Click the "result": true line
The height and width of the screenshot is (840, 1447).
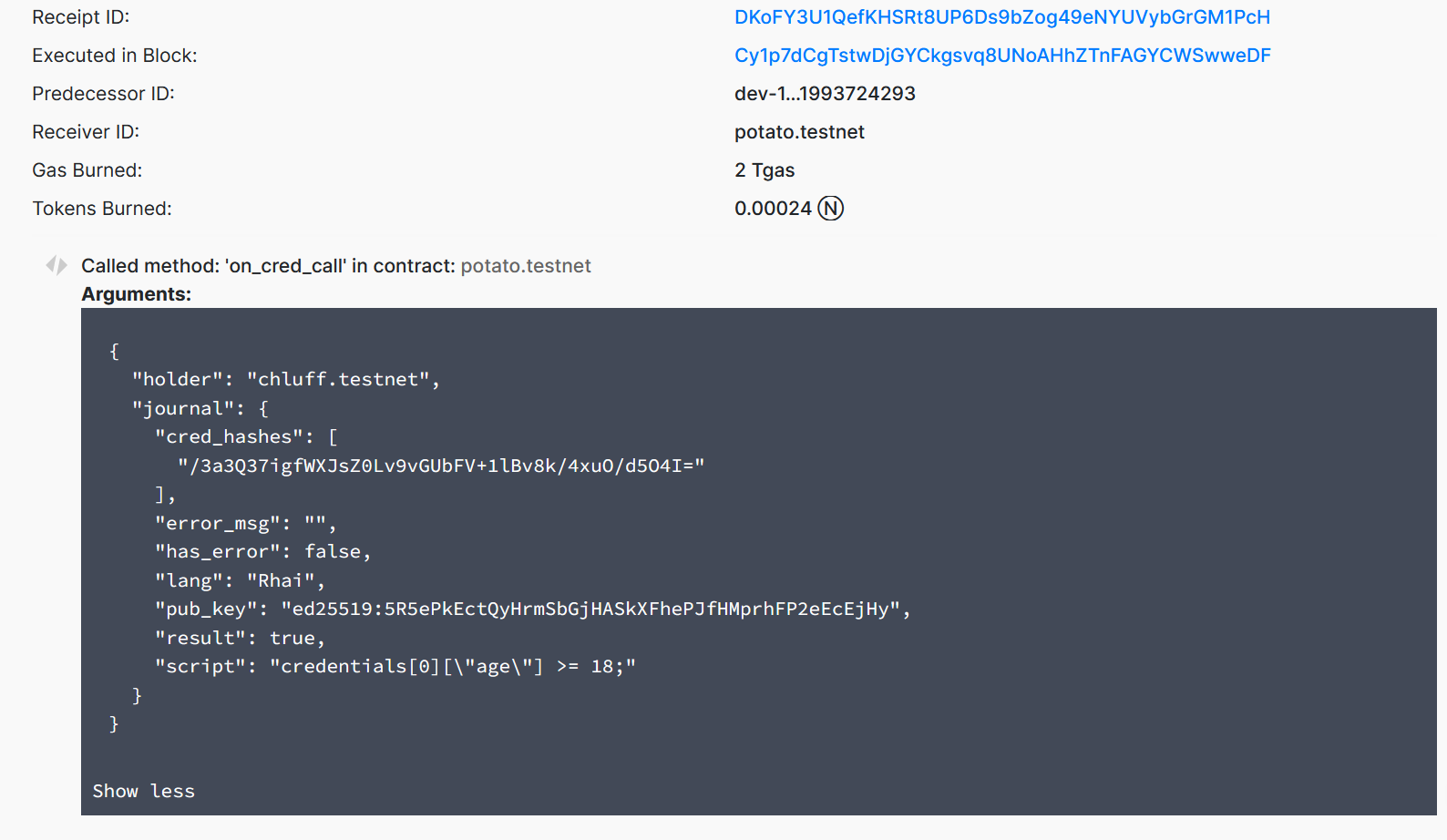pyautogui.click(x=239, y=638)
